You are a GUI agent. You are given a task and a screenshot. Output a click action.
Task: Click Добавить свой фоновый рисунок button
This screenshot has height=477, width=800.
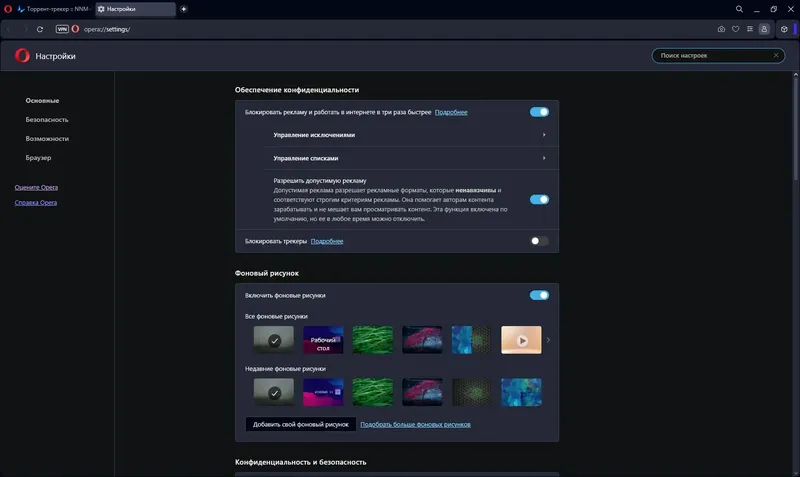(301, 424)
